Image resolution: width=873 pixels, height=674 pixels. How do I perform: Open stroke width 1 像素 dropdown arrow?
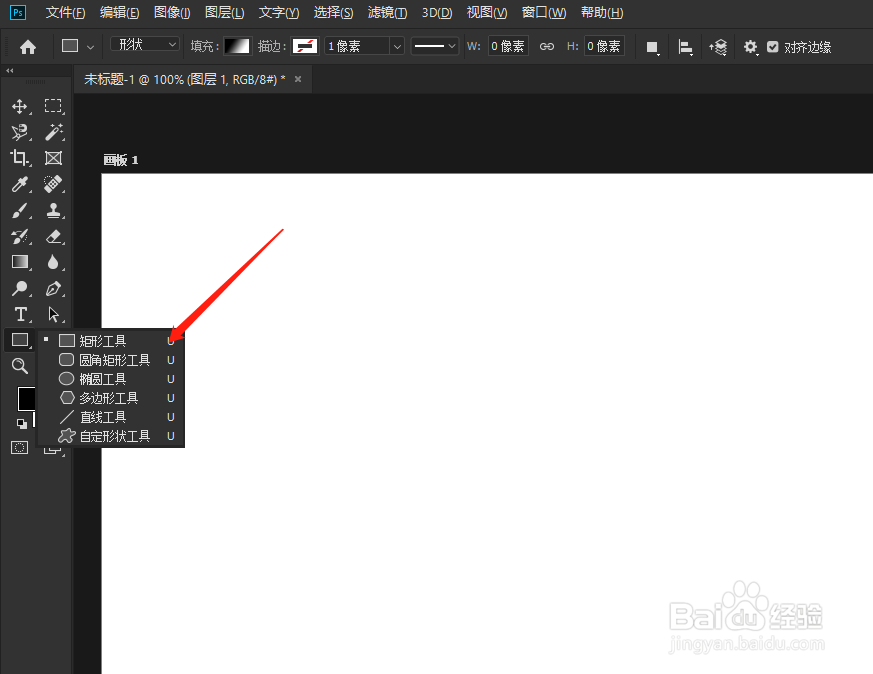tap(397, 46)
